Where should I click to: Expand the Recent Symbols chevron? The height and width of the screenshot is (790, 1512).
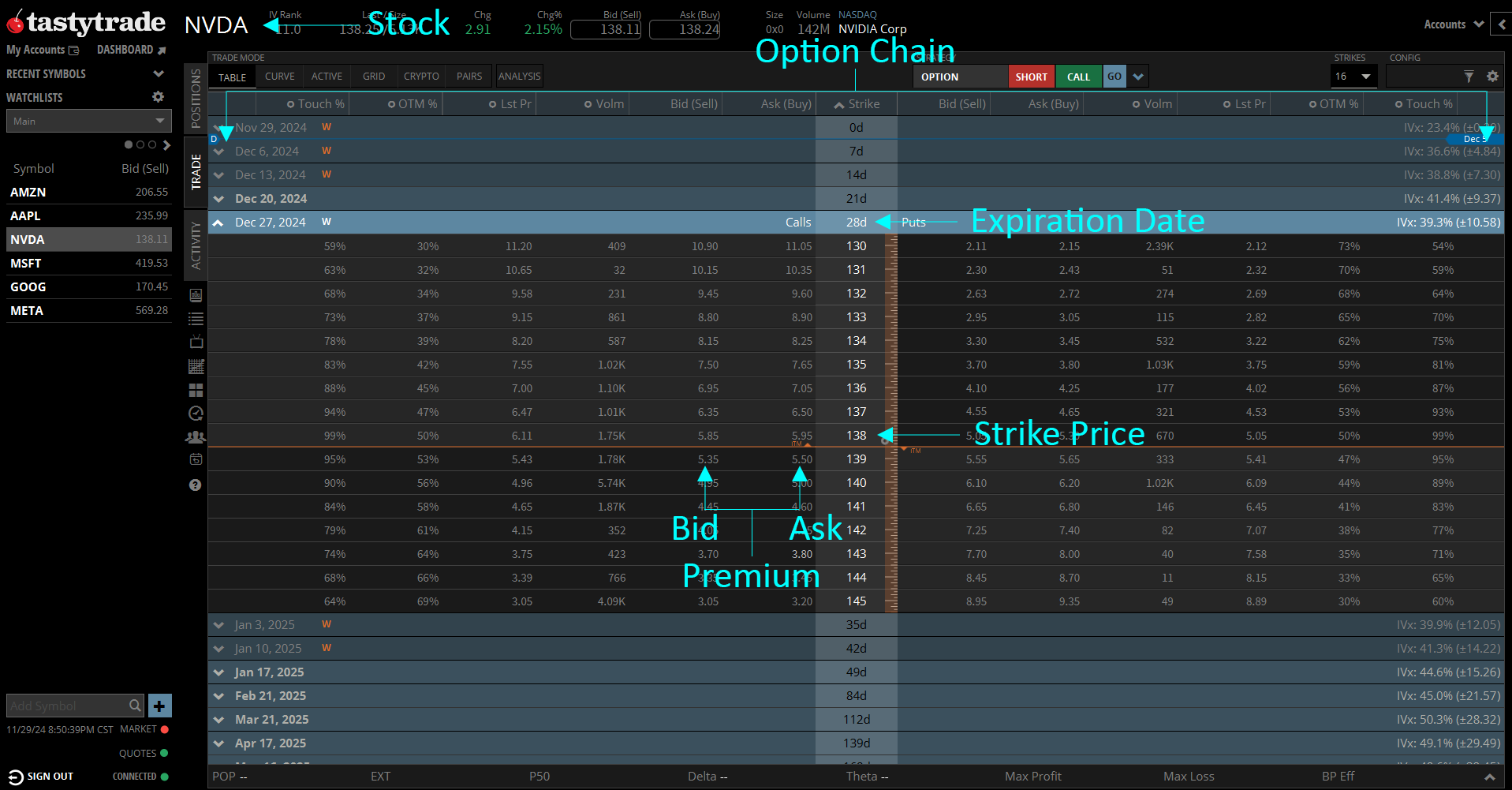tap(159, 74)
